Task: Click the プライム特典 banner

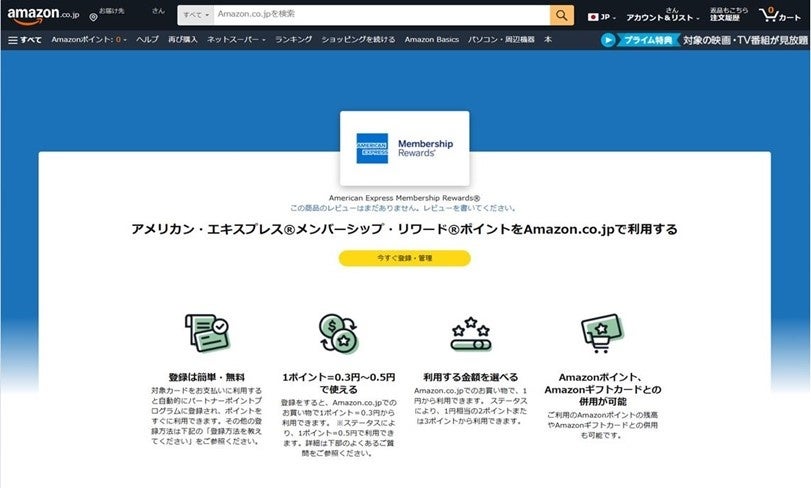Action: (648, 40)
